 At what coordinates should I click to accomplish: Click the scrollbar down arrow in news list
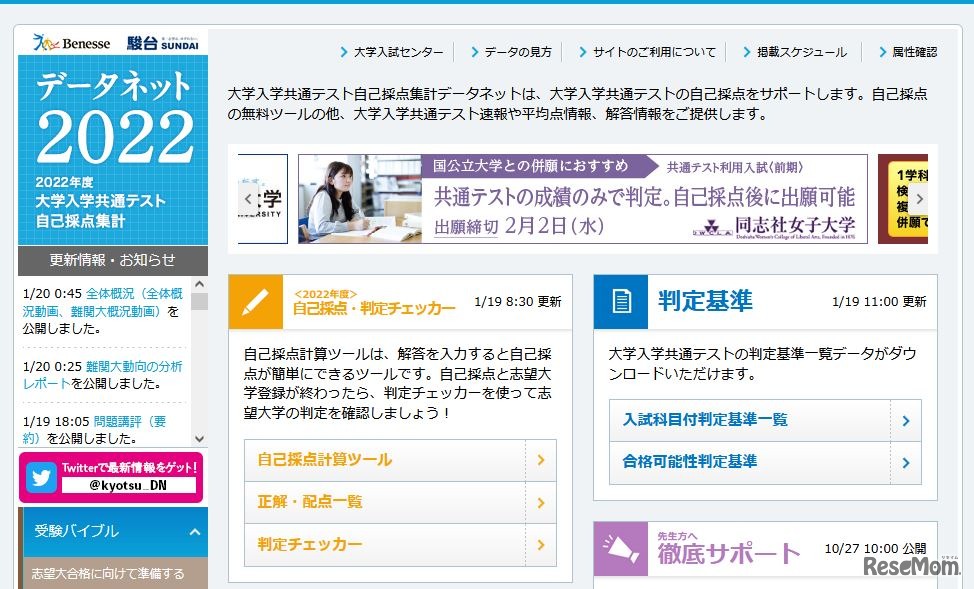tap(199, 439)
